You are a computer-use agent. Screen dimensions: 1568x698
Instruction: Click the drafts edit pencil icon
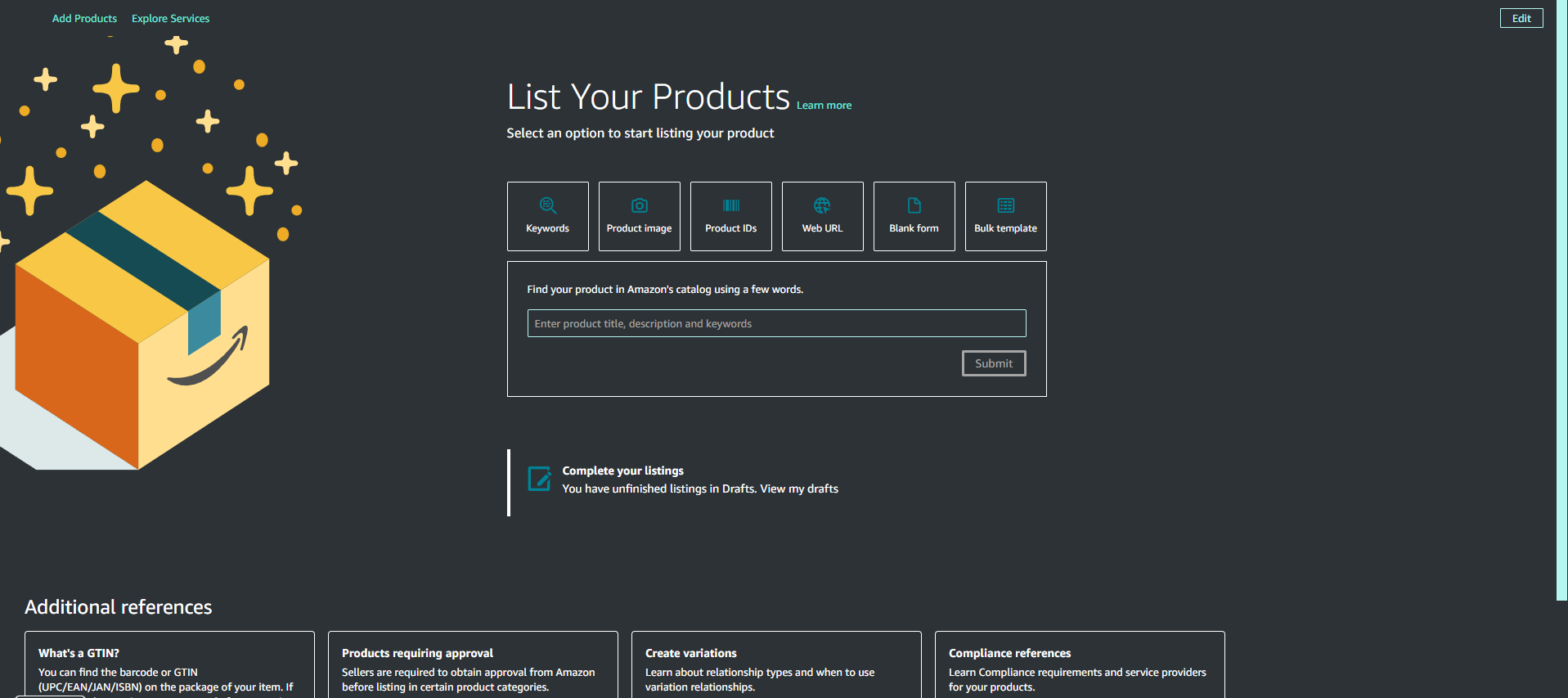click(x=539, y=479)
